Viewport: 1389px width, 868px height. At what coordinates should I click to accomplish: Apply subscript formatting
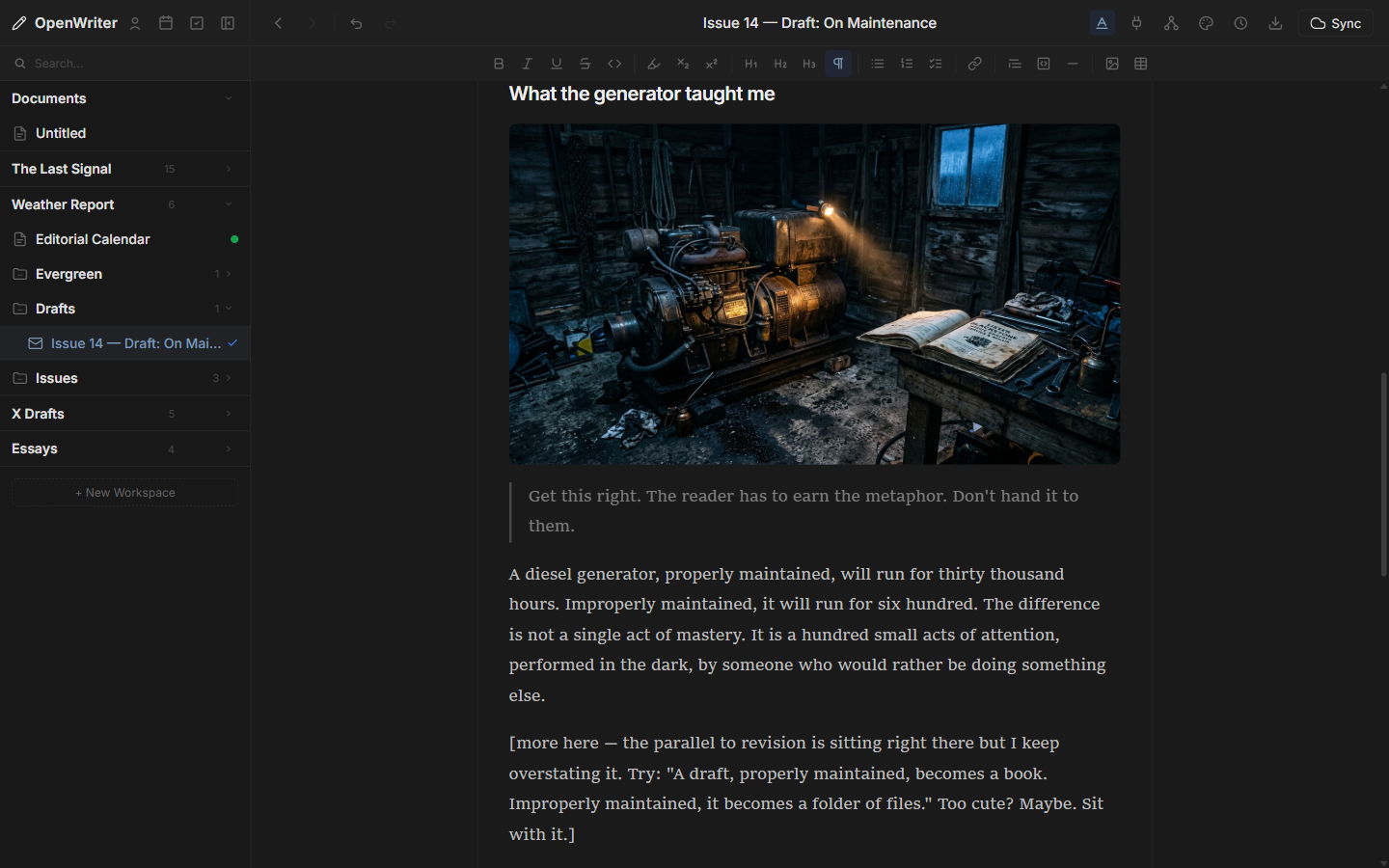point(682,63)
